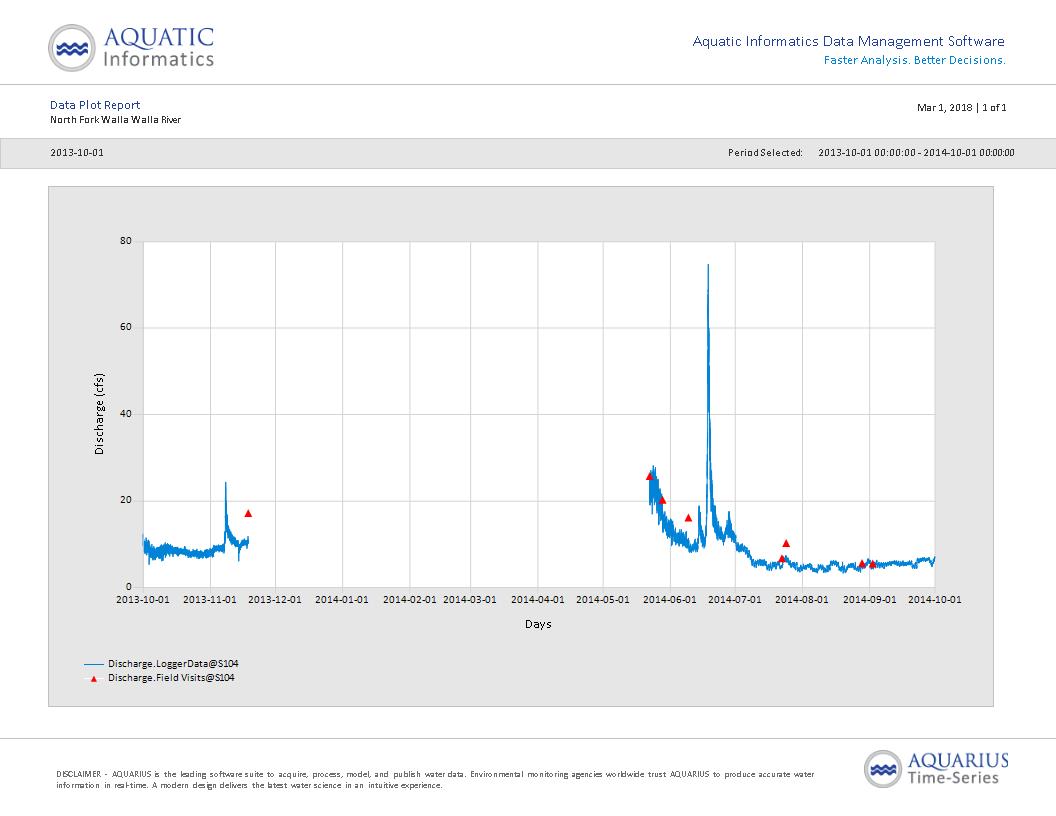Click the x-axis label 2014-03-01
Viewport: 1056px width, 816px height.
(x=470, y=599)
